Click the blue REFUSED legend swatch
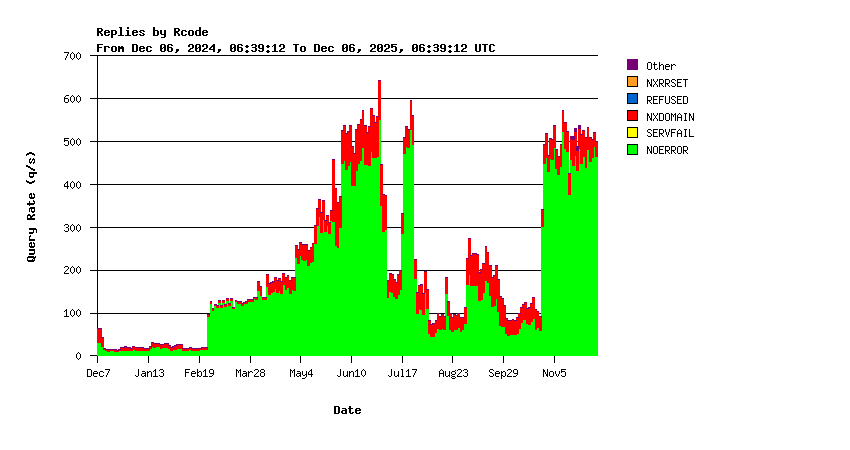Screen dimensions: 850x450 632,100
